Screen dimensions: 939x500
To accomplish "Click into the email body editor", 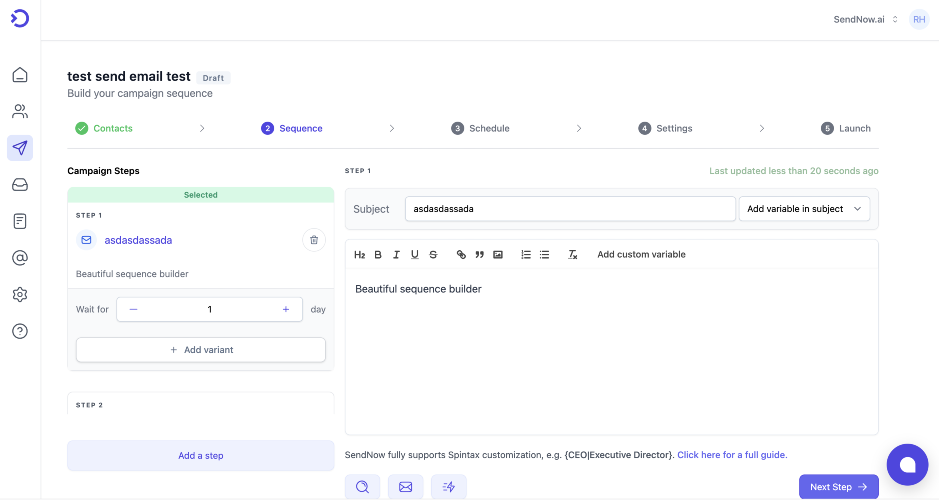I will click(x=611, y=351).
